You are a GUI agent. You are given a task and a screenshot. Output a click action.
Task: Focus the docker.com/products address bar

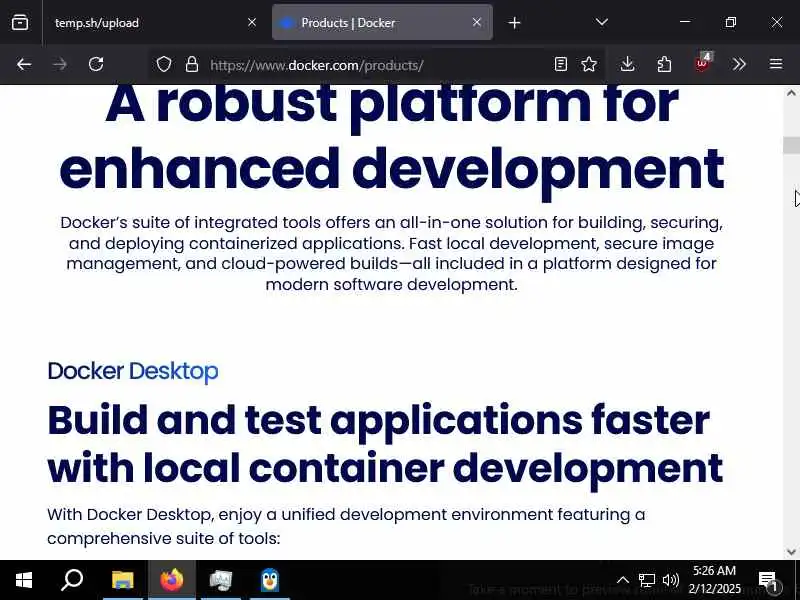[x=375, y=65]
